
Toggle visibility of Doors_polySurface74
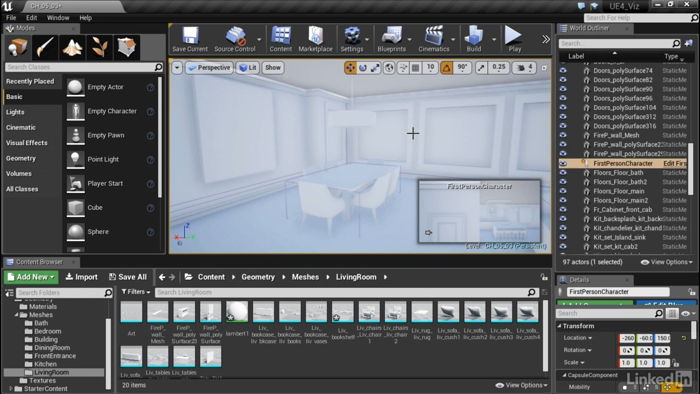tap(563, 71)
